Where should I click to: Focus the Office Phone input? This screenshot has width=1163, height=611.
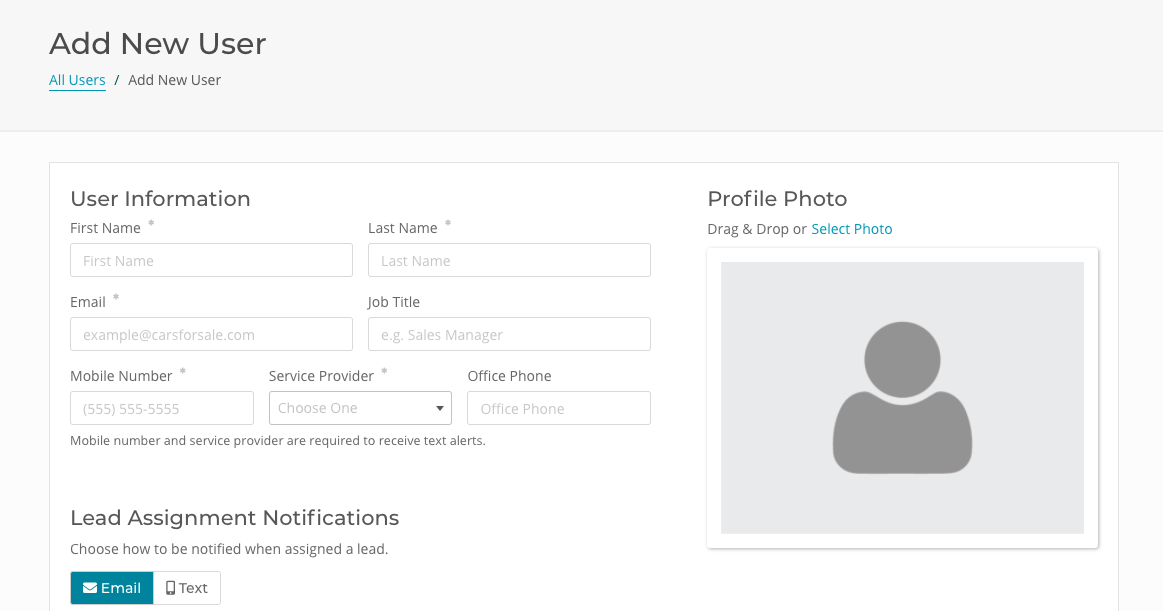click(558, 408)
